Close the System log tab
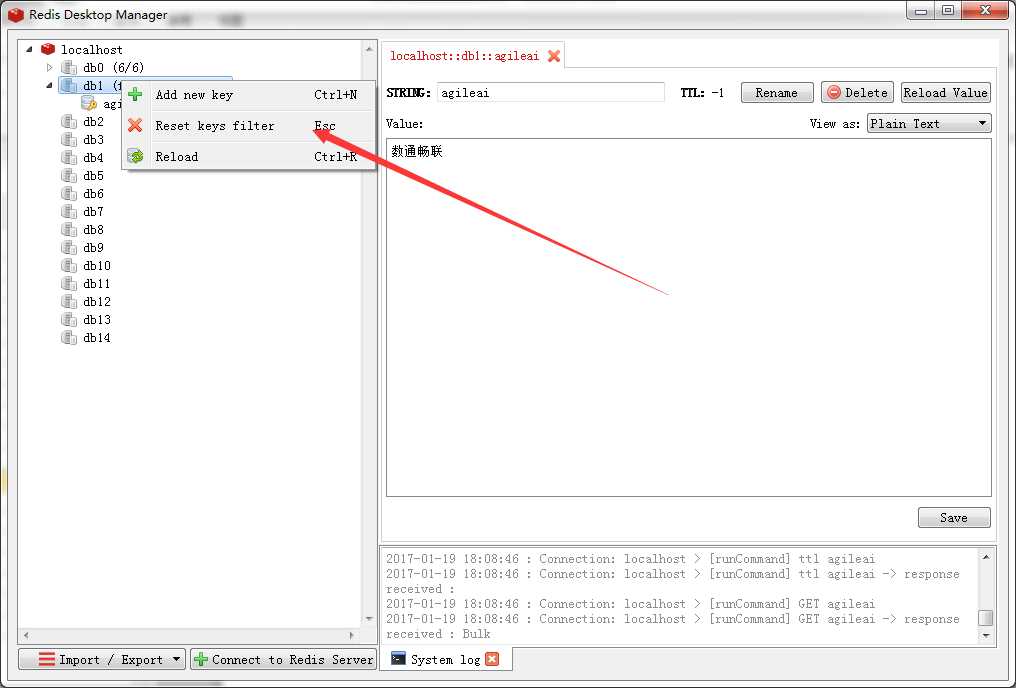The image size is (1016, 688). [492, 659]
